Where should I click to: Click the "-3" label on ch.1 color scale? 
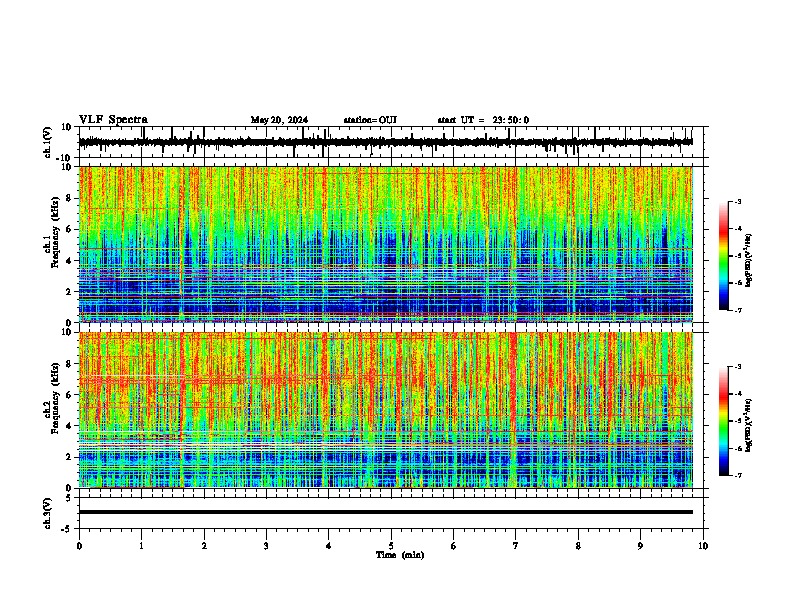[x=738, y=202]
